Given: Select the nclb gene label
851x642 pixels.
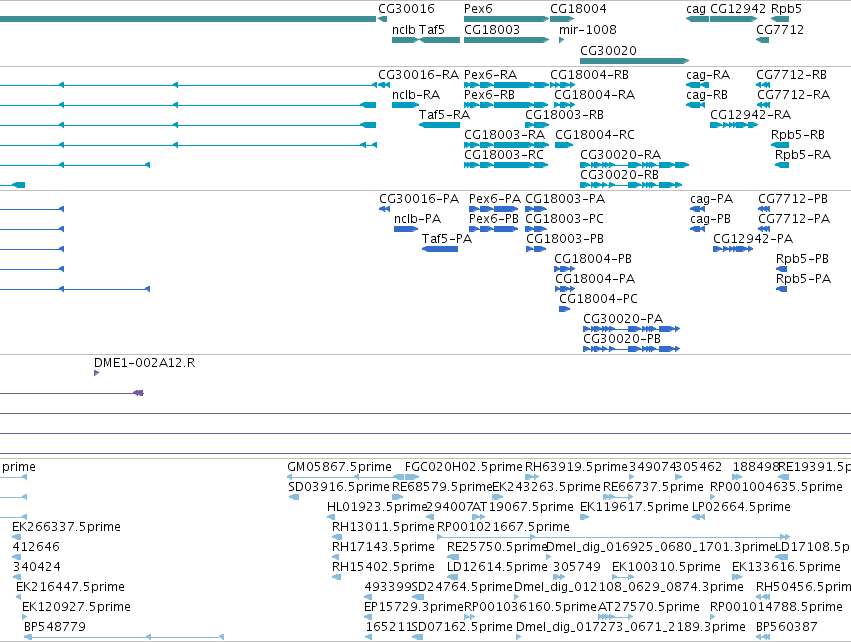Looking at the screenshot, I should (x=403, y=29).
